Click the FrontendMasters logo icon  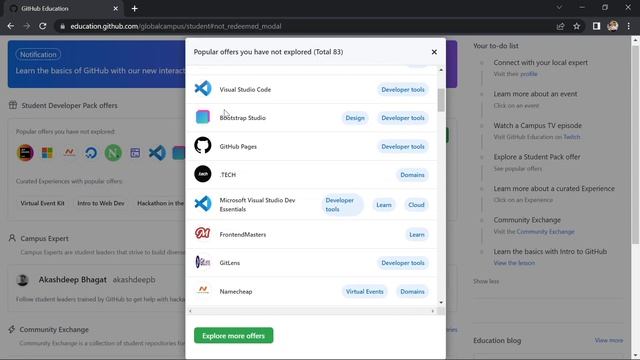[202, 233]
